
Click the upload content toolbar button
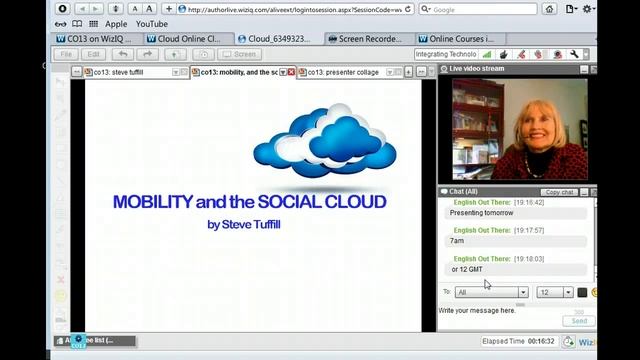175,54
